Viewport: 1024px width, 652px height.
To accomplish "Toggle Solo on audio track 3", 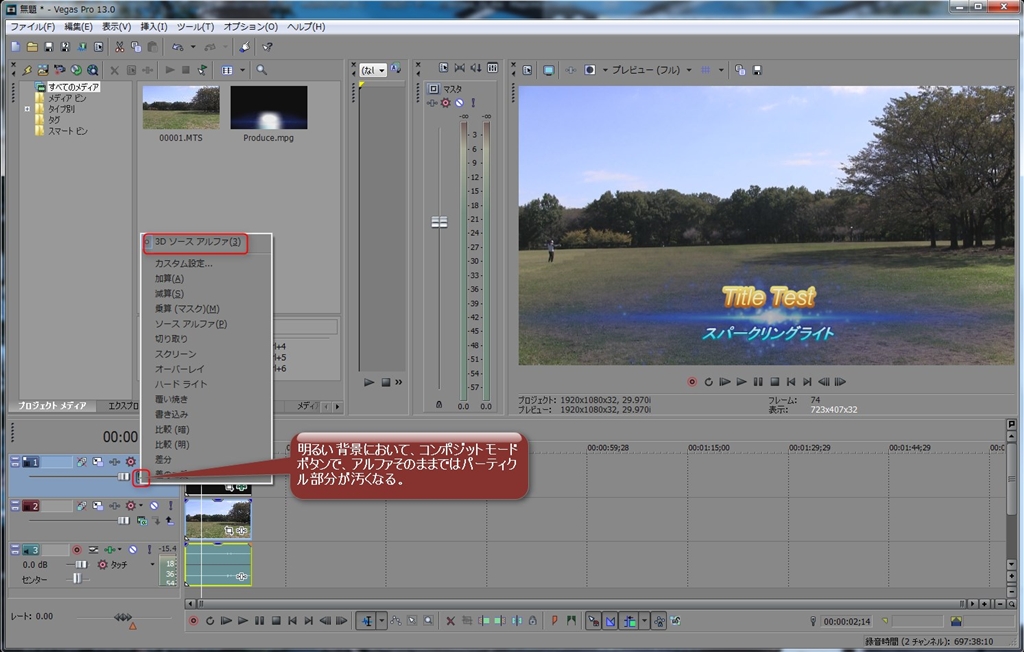I will pos(149,549).
